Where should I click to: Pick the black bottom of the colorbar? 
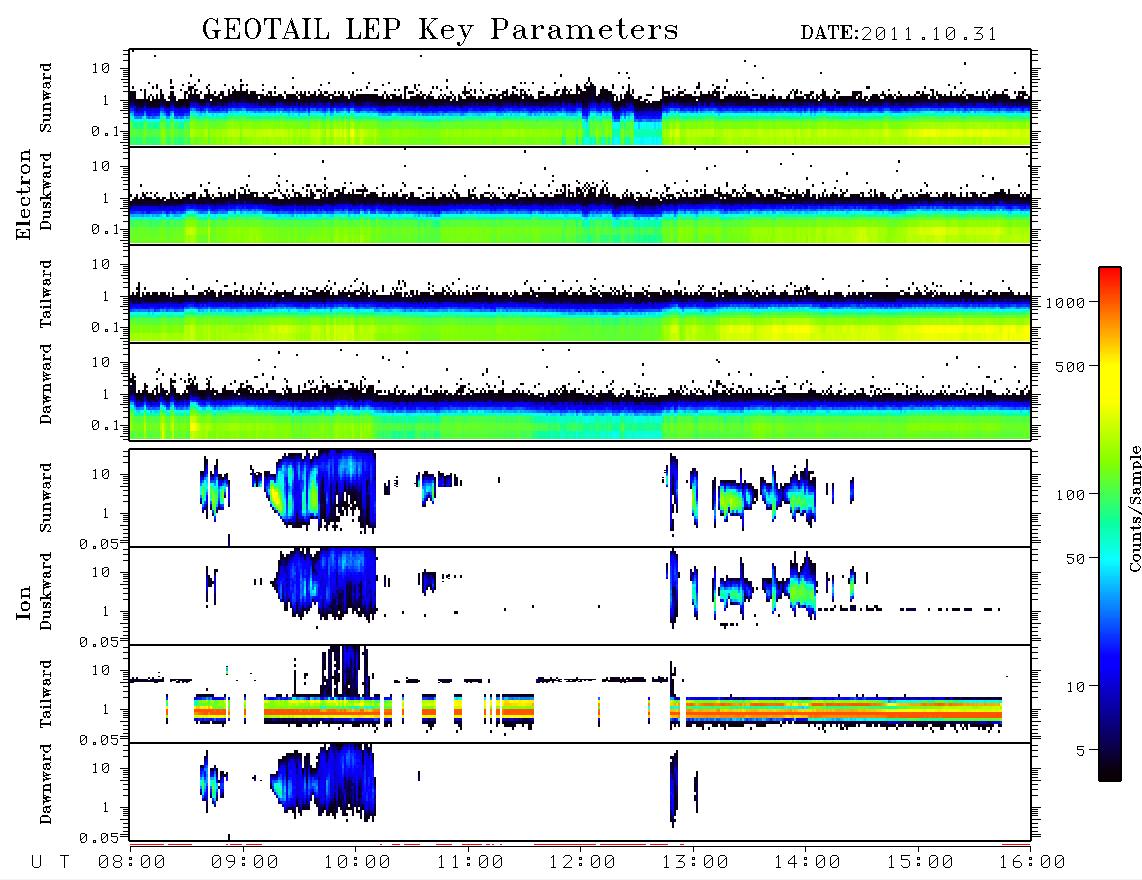1110,771
